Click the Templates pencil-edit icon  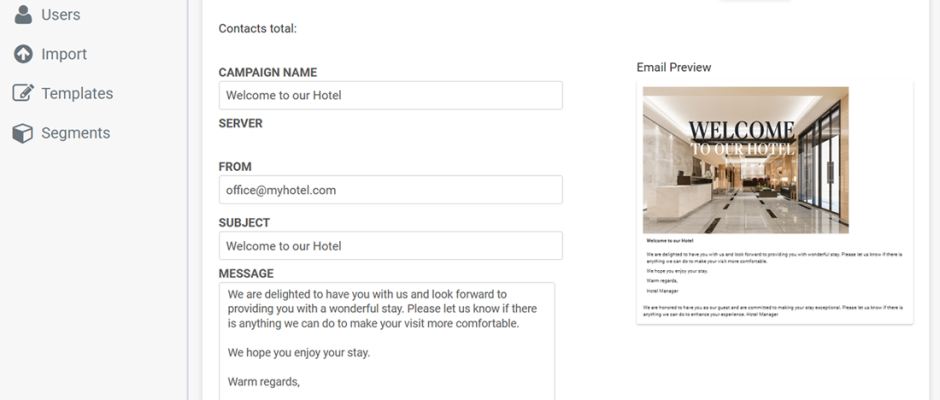pyautogui.click(x=23, y=93)
